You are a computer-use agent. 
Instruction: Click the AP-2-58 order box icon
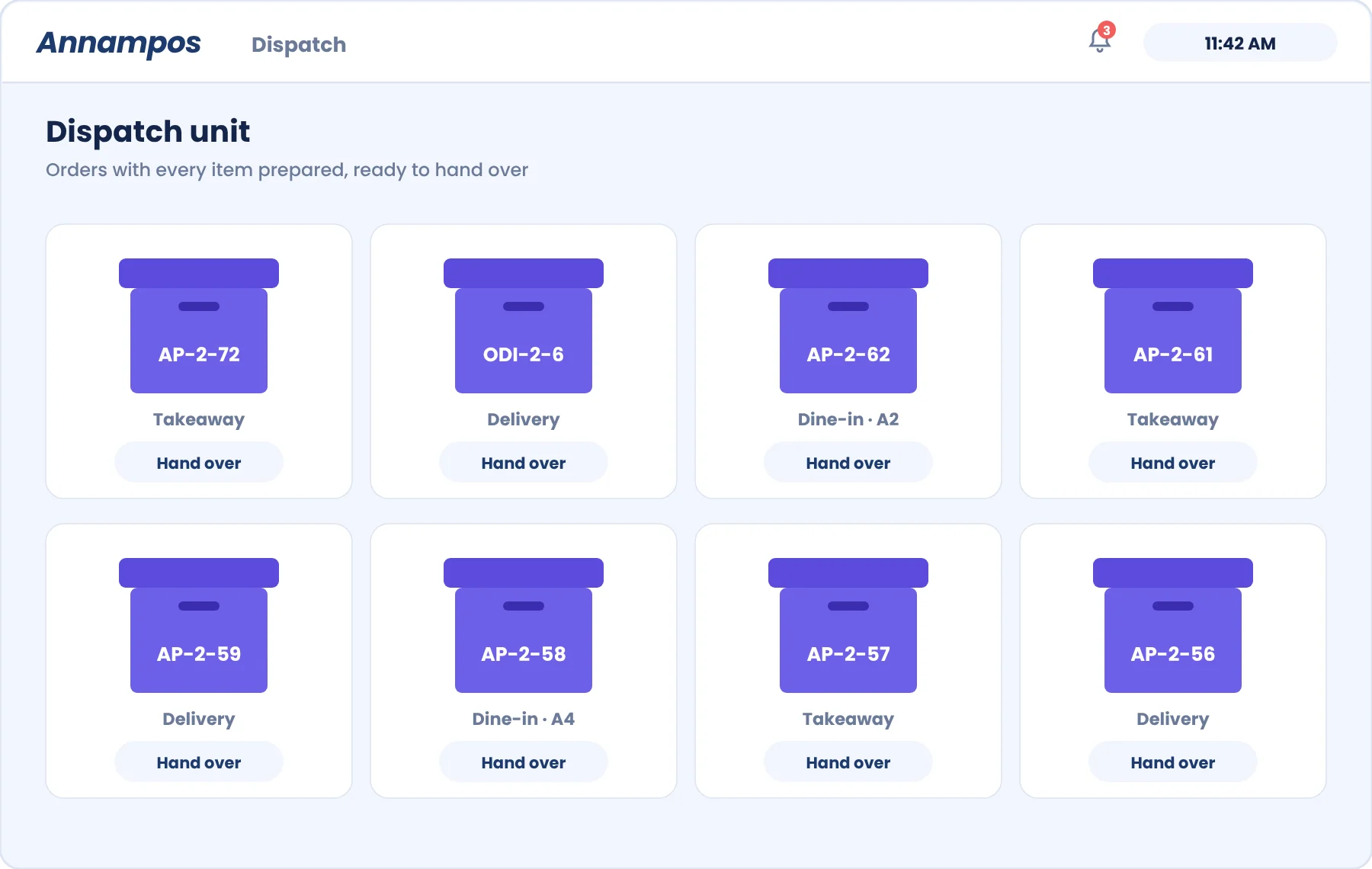click(524, 625)
